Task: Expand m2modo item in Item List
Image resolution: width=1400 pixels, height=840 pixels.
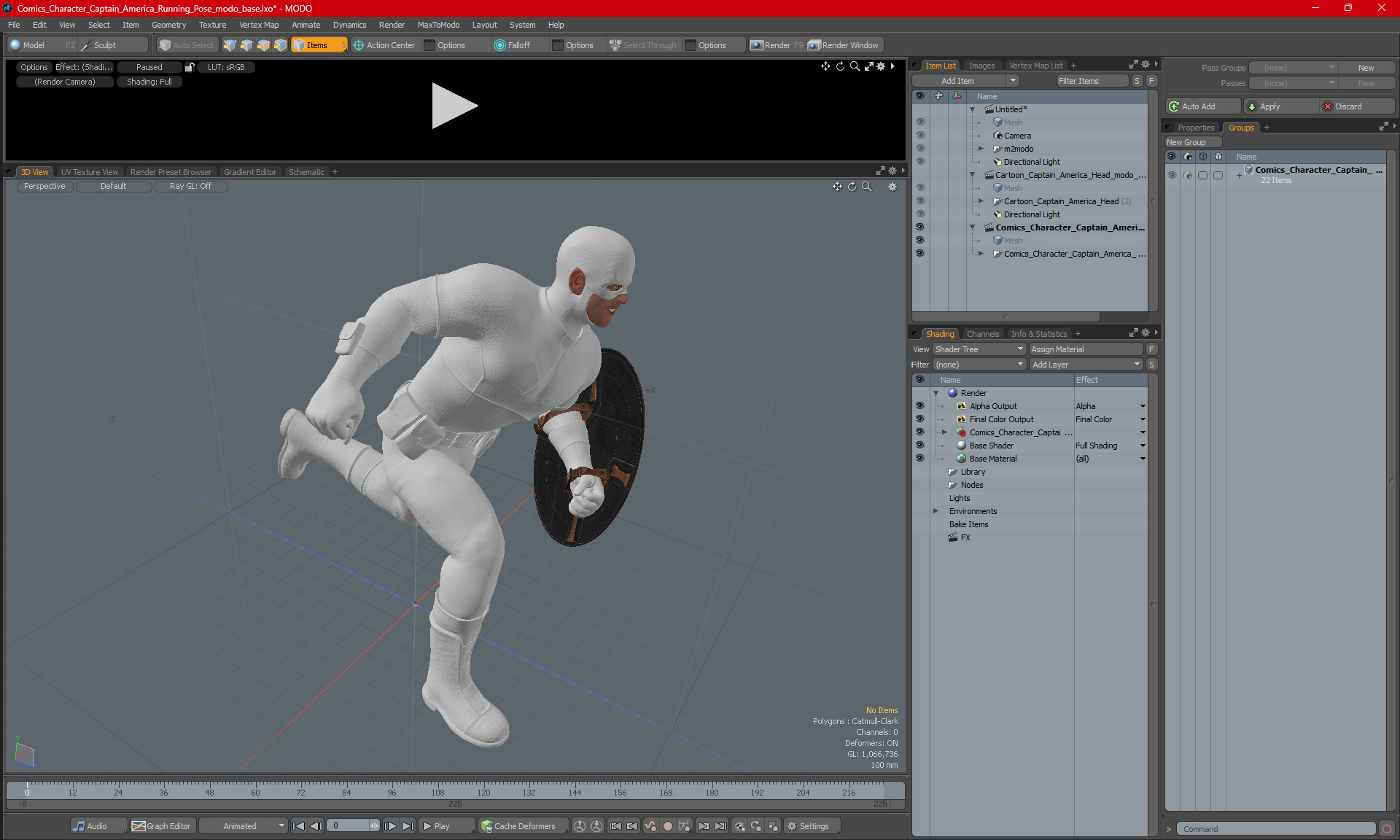Action: tap(981, 149)
